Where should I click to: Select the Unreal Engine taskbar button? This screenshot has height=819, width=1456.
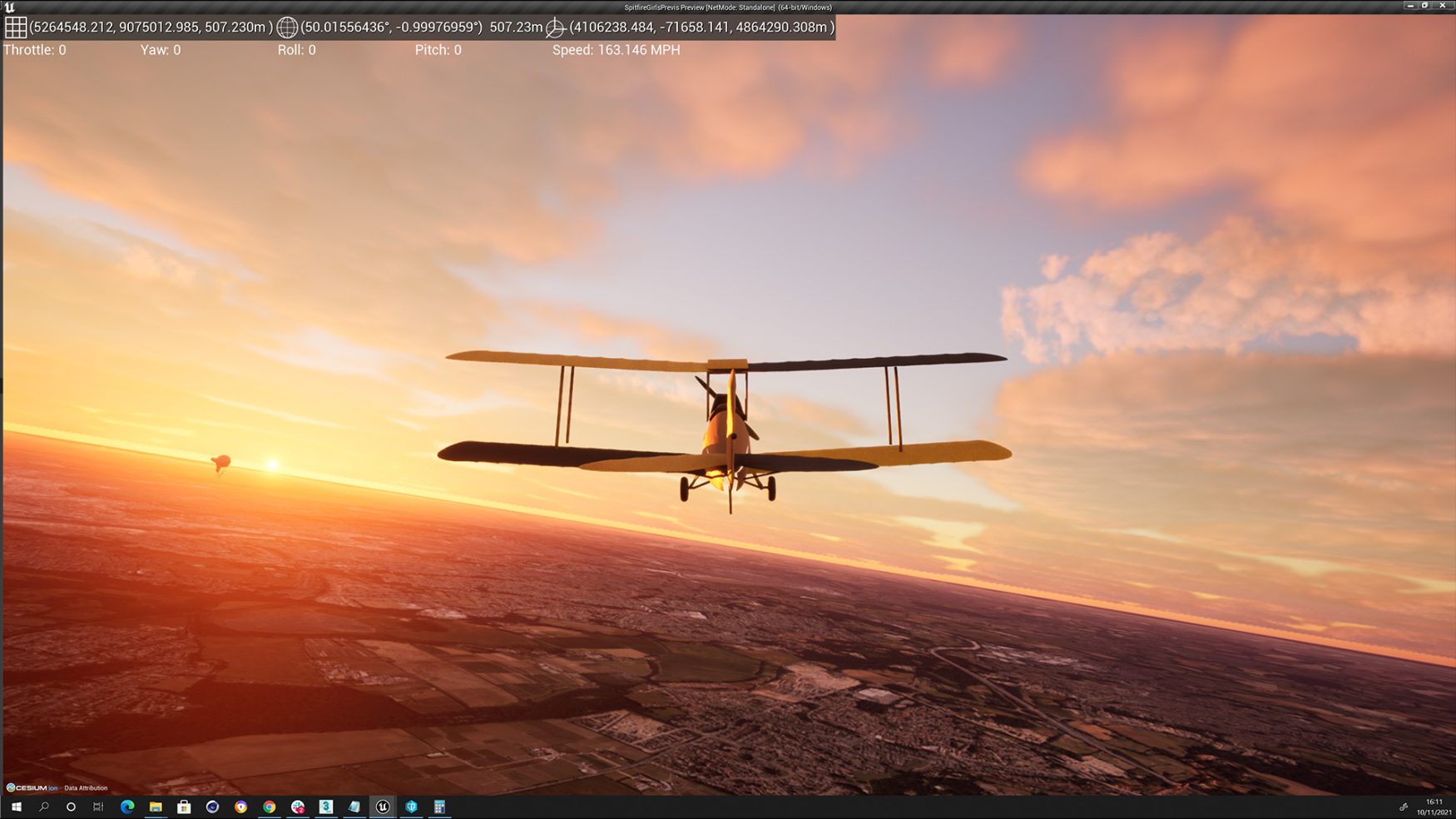tap(383, 807)
